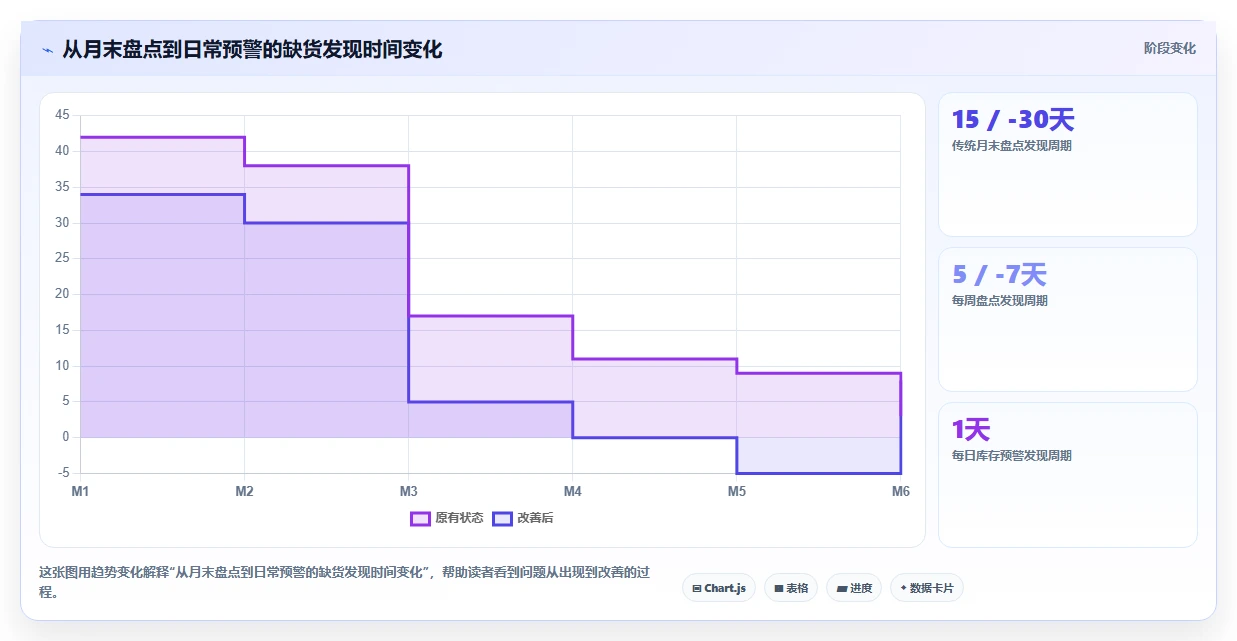Toggle the 原有状态 legend swatch
This screenshot has width=1237, height=641.
(x=420, y=518)
